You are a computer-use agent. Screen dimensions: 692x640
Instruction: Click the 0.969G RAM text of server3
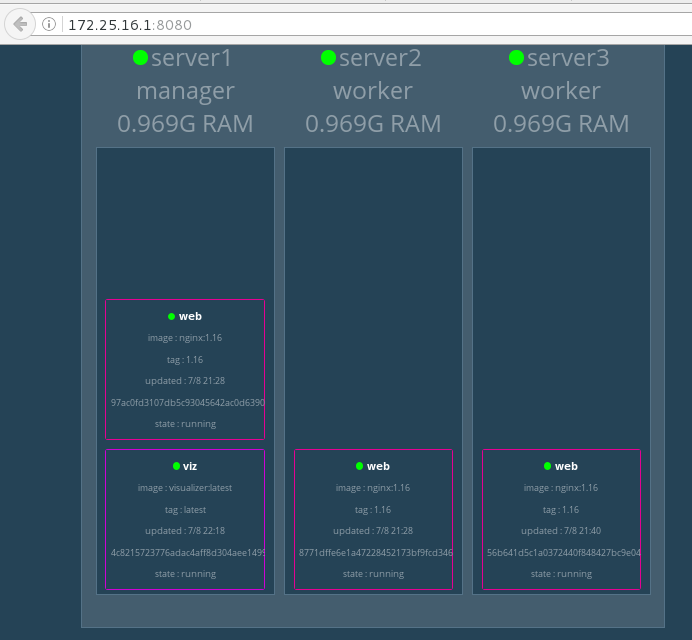[561, 124]
